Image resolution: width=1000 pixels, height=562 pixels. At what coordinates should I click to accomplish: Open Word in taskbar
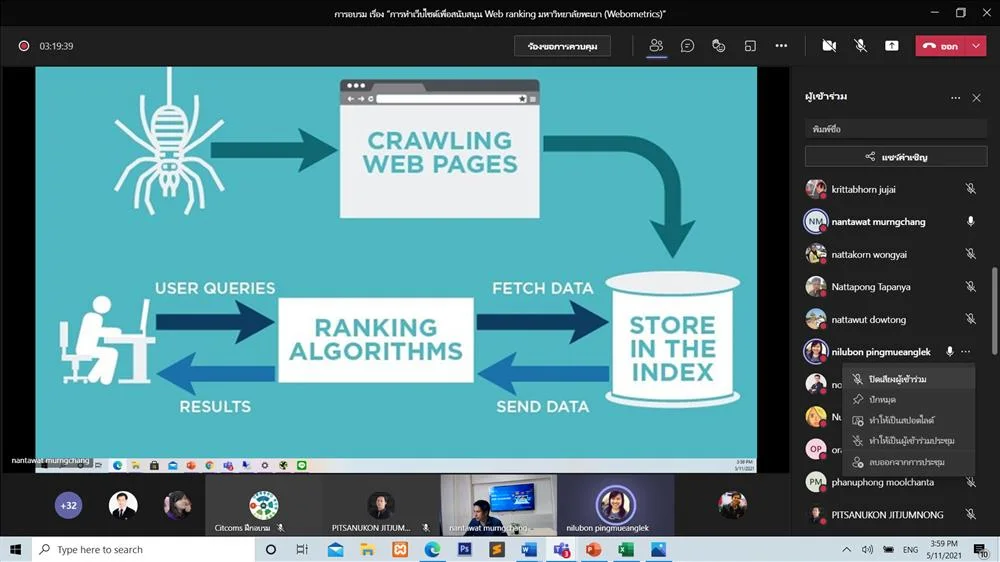tap(529, 549)
